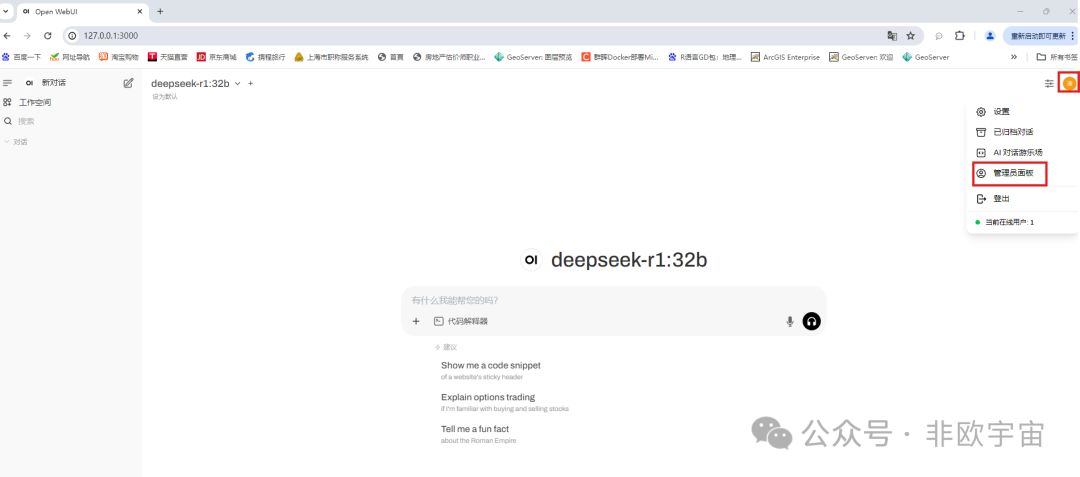The image size is (1080, 477).
Task: Open the GeoServer: 欢迎 bookmark
Action: point(861,57)
